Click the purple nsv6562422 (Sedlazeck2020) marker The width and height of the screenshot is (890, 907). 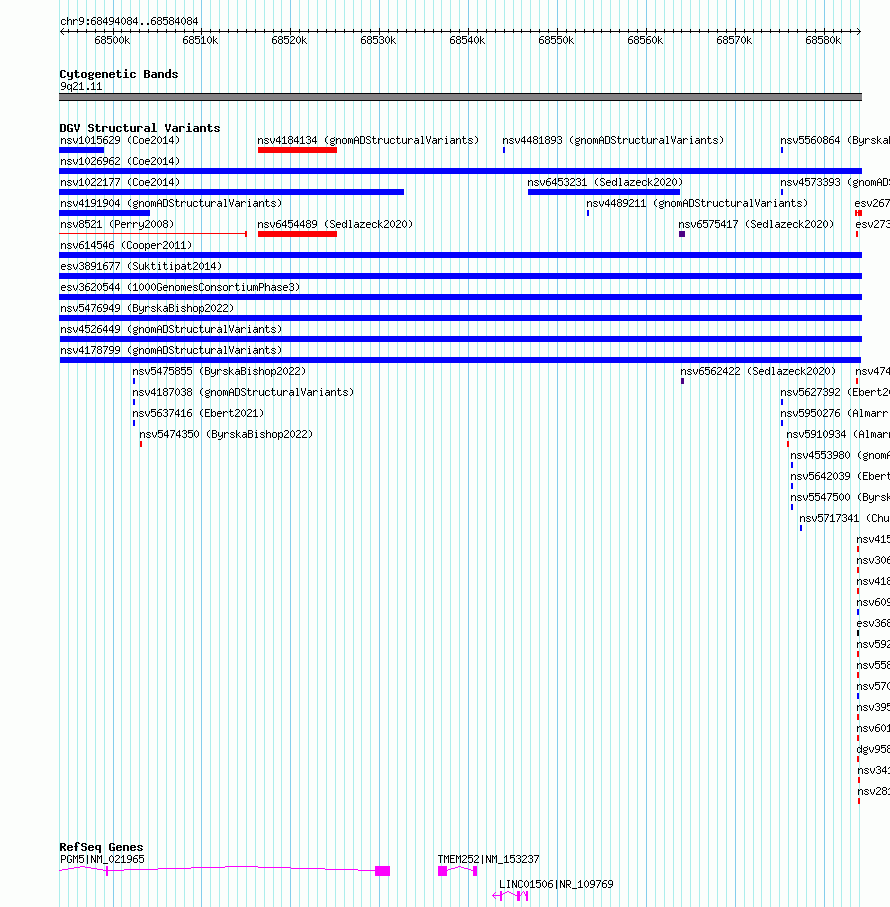pyautogui.click(x=682, y=381)
